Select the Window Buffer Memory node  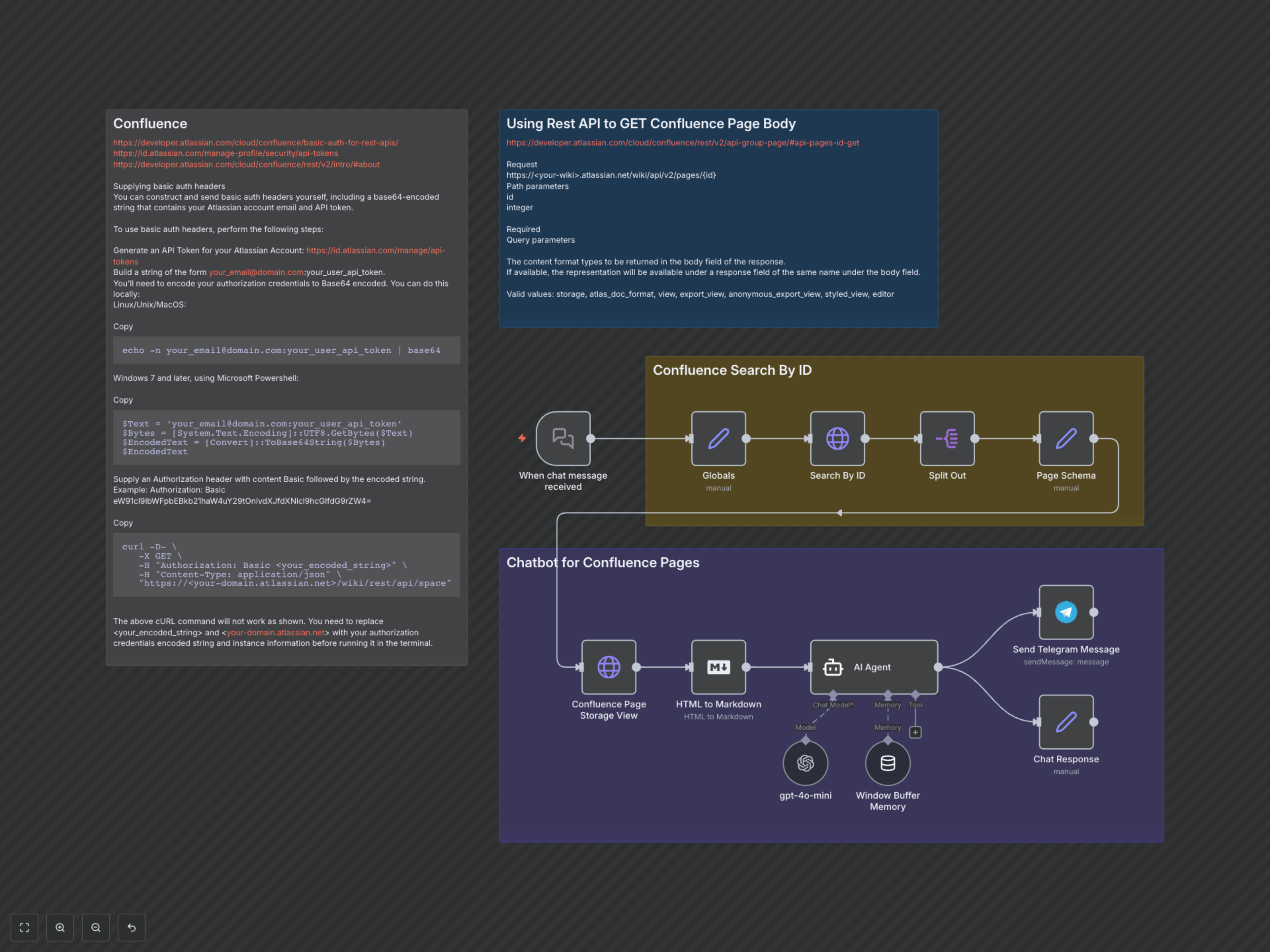887,763
